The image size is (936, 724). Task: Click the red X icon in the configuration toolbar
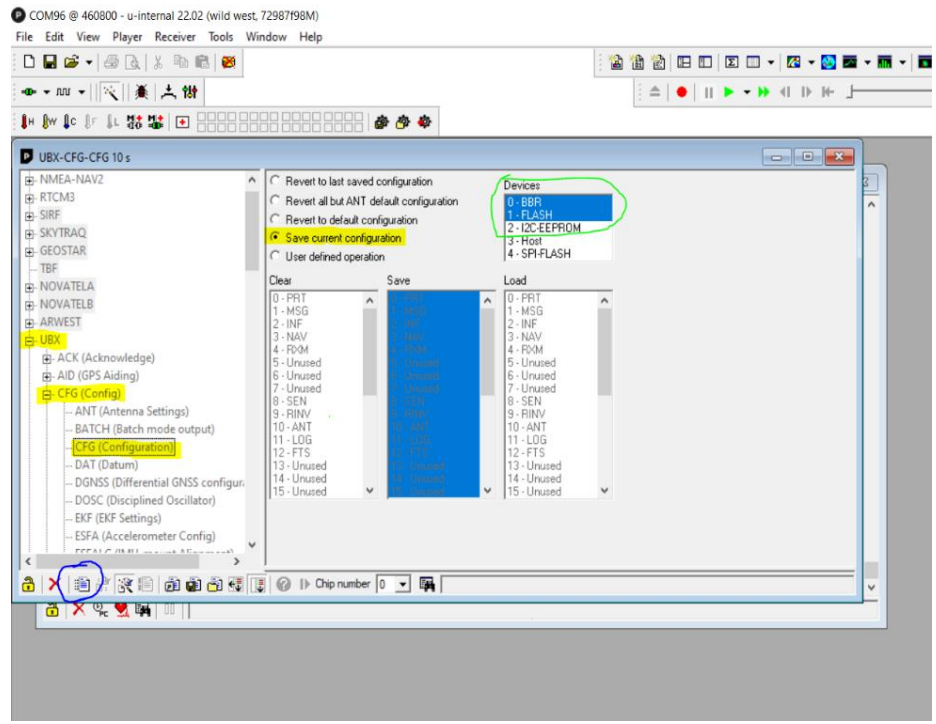pos(55,584)
